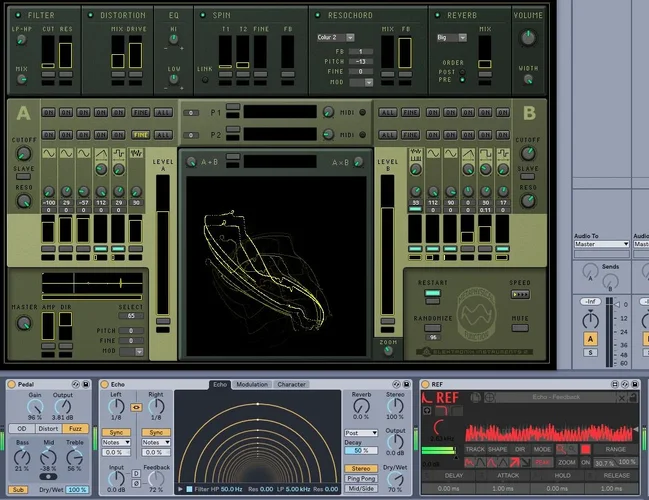Viewport: 649px width, 500px height.
Task: Toggle the Sub button on Pedal
Action: 18,490
